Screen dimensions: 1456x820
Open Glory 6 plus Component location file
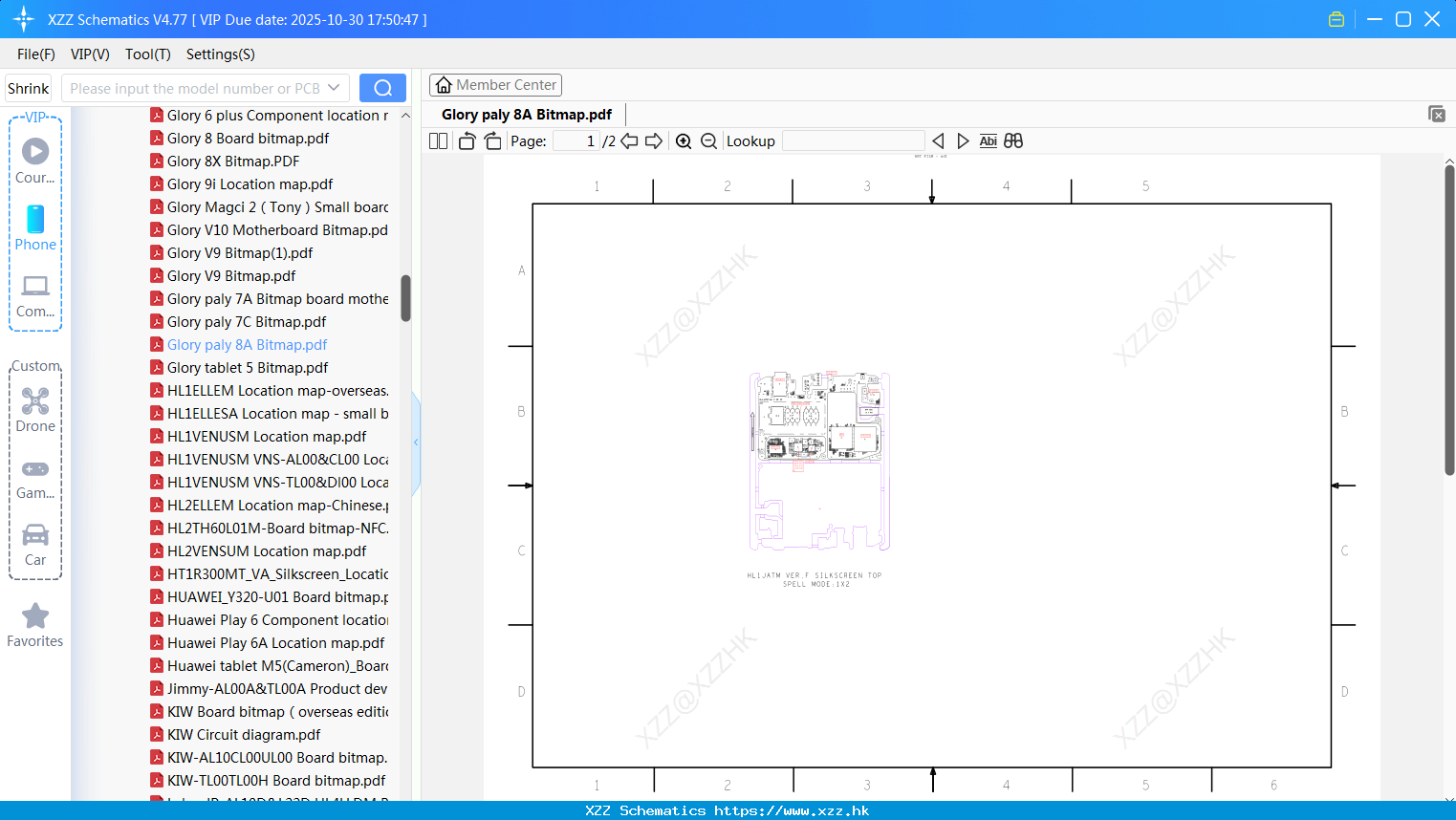[x=269, y=116]
